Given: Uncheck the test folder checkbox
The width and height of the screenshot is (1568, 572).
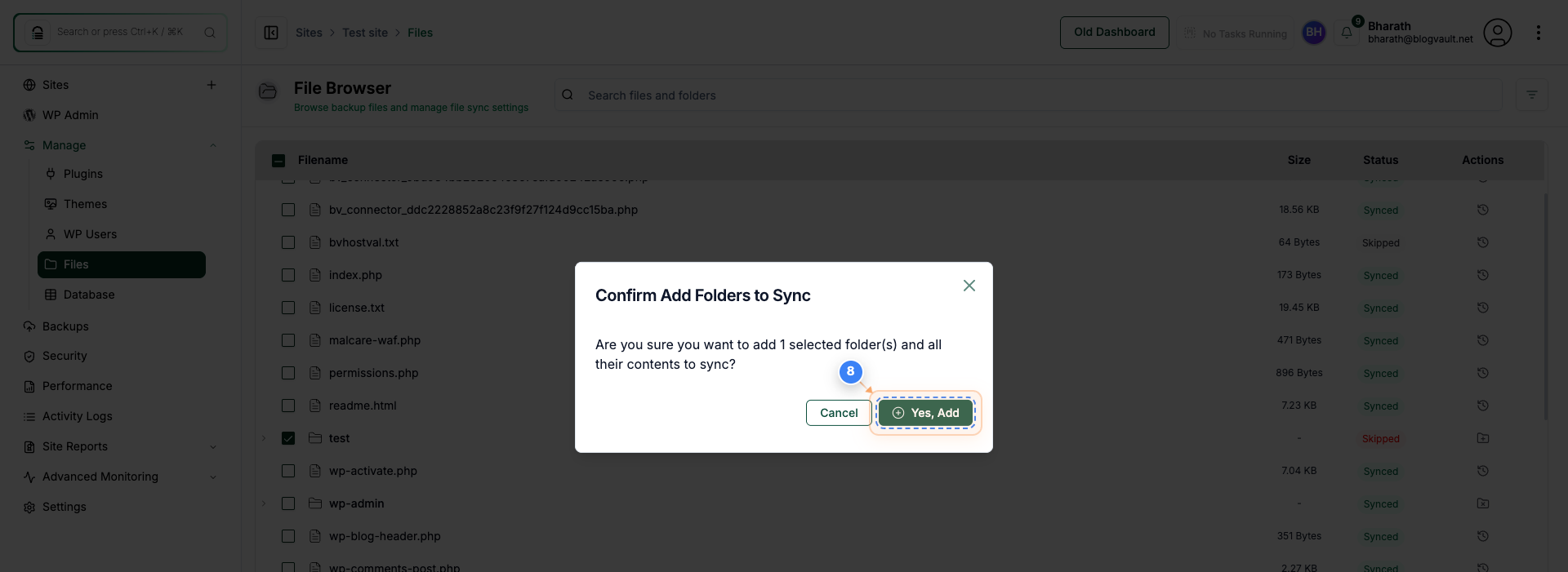Looking at the screenshot, I should tap(288, 438).
